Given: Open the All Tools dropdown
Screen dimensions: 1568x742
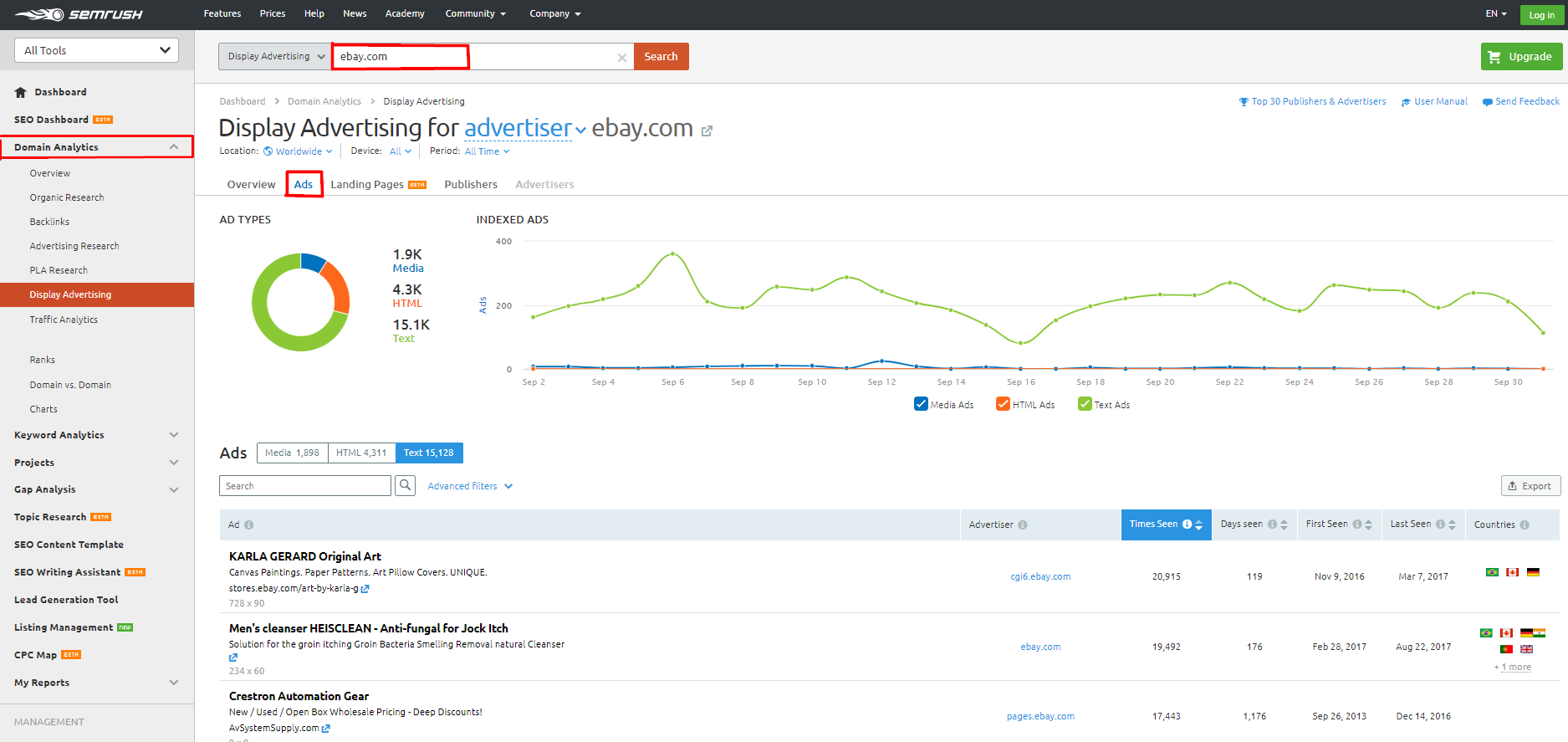Looking at the screenshot, I should coord(97,50).
